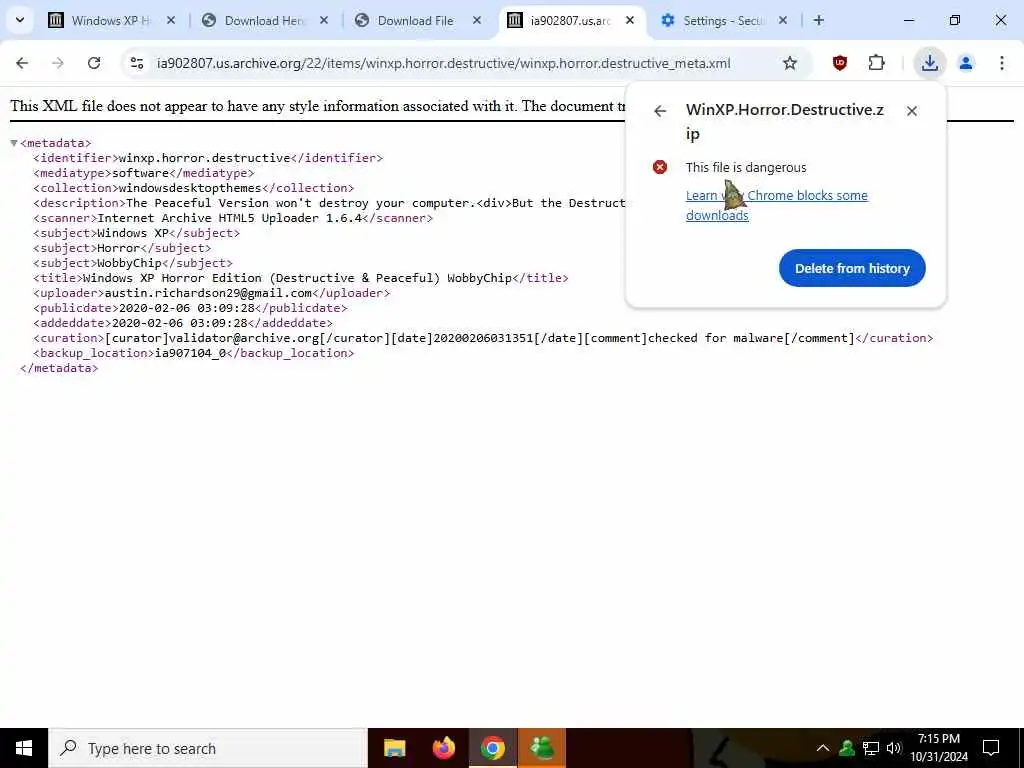1024x768 pixels.
Task: Click the title Windows XP Horror Edition text
Action: coord(297,278)
